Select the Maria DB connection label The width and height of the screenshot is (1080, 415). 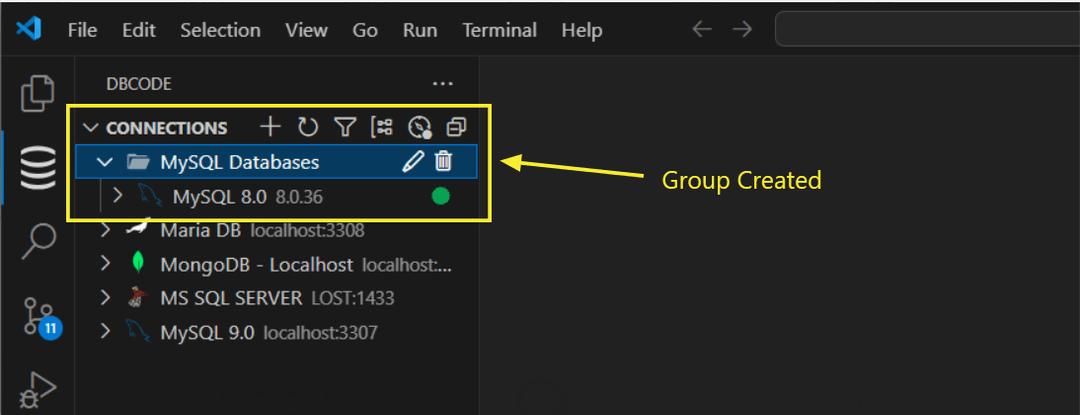tap(200, 230)
